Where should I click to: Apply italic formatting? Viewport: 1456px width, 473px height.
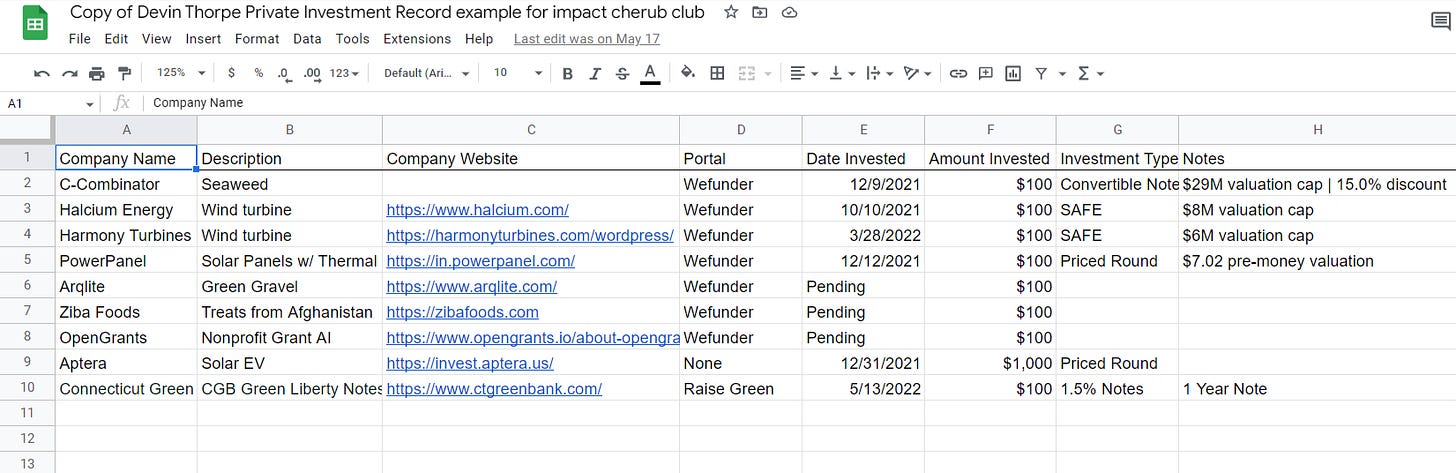[x=595, y=73]
